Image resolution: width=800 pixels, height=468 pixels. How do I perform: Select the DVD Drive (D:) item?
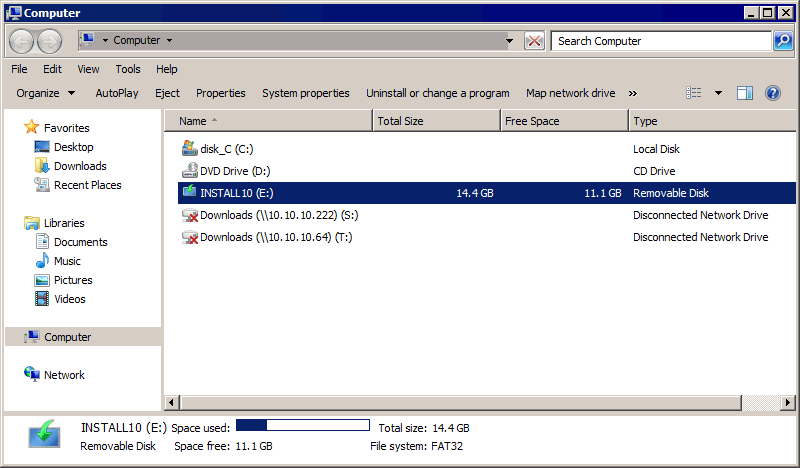pos(234,171)
